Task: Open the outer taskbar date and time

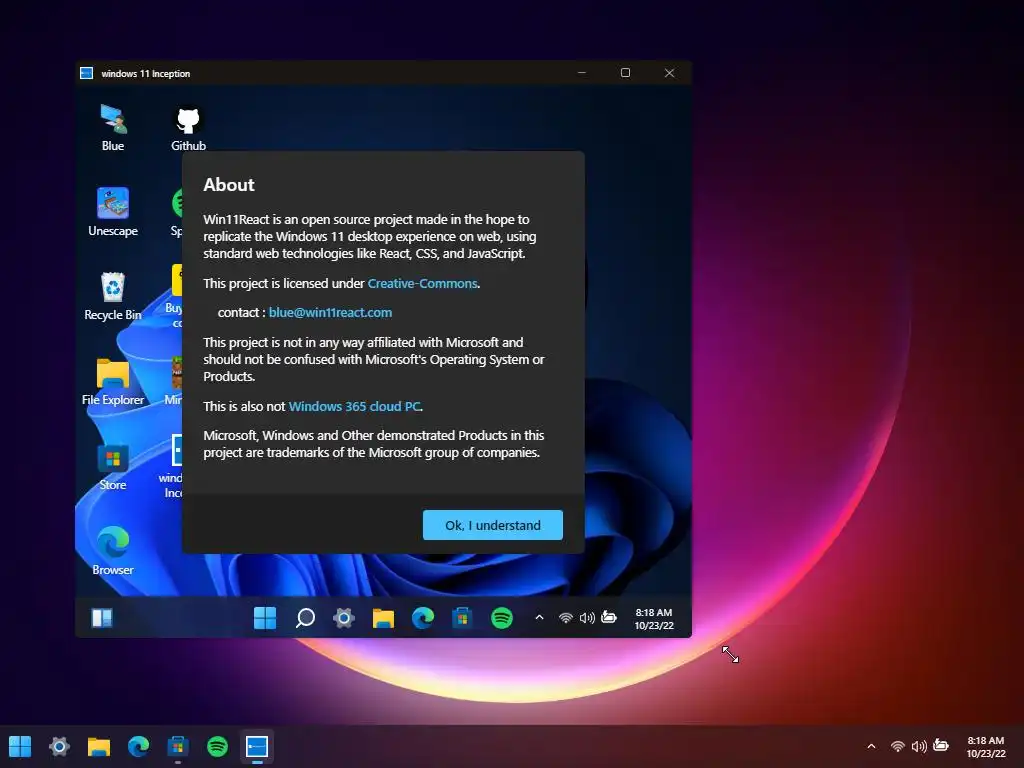Action: tap(985, 746)
